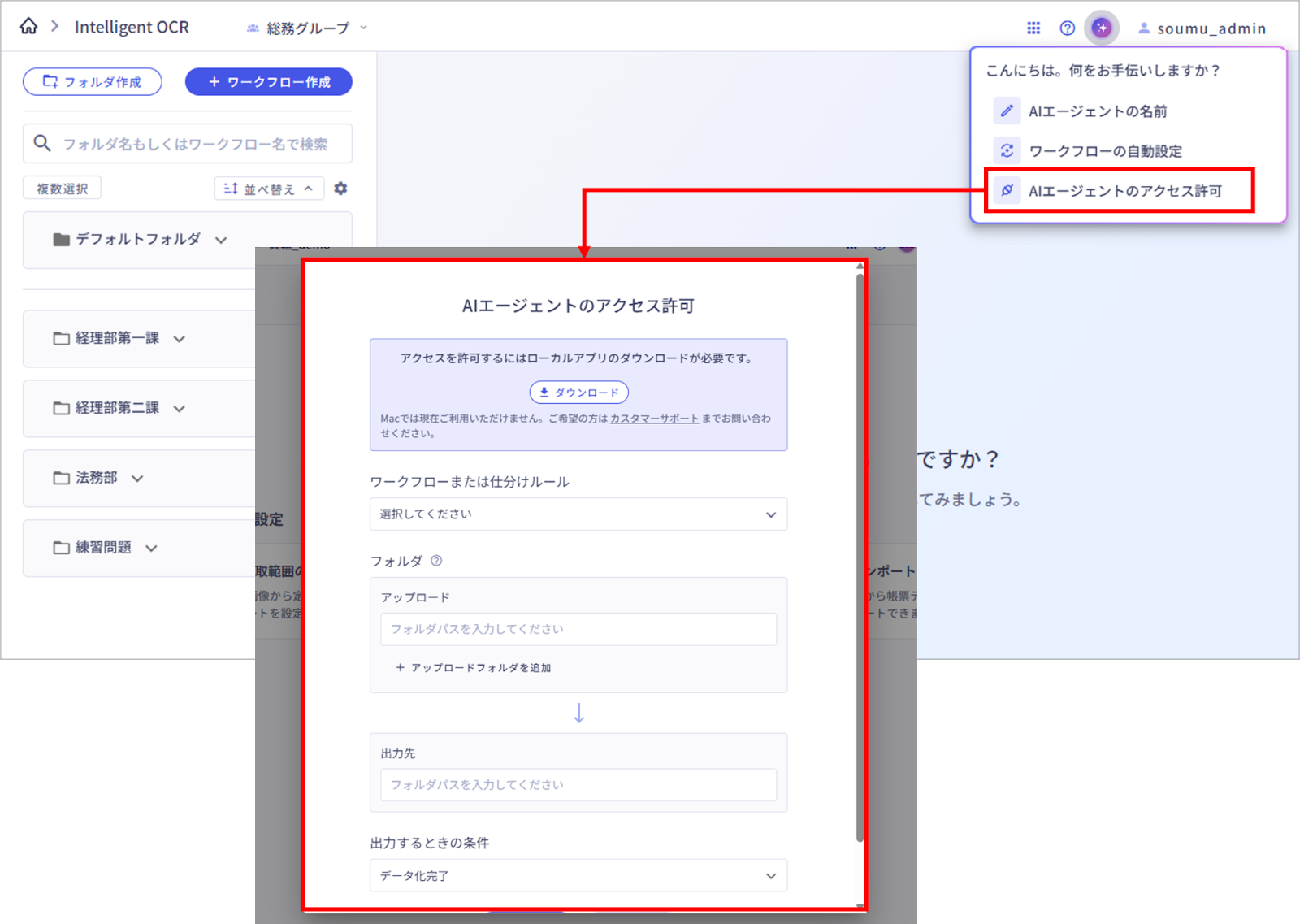Click the Home icon in the breadcrumb

pyautogui.click(x=28, y=25)
